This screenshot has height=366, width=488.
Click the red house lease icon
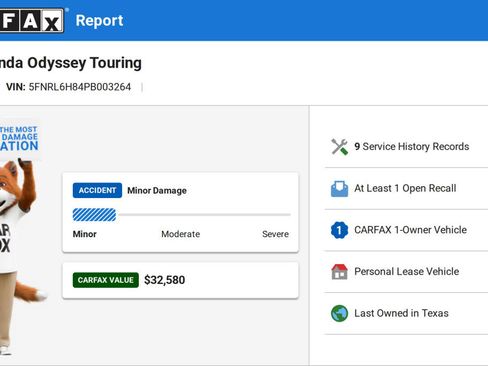point(339,272)
